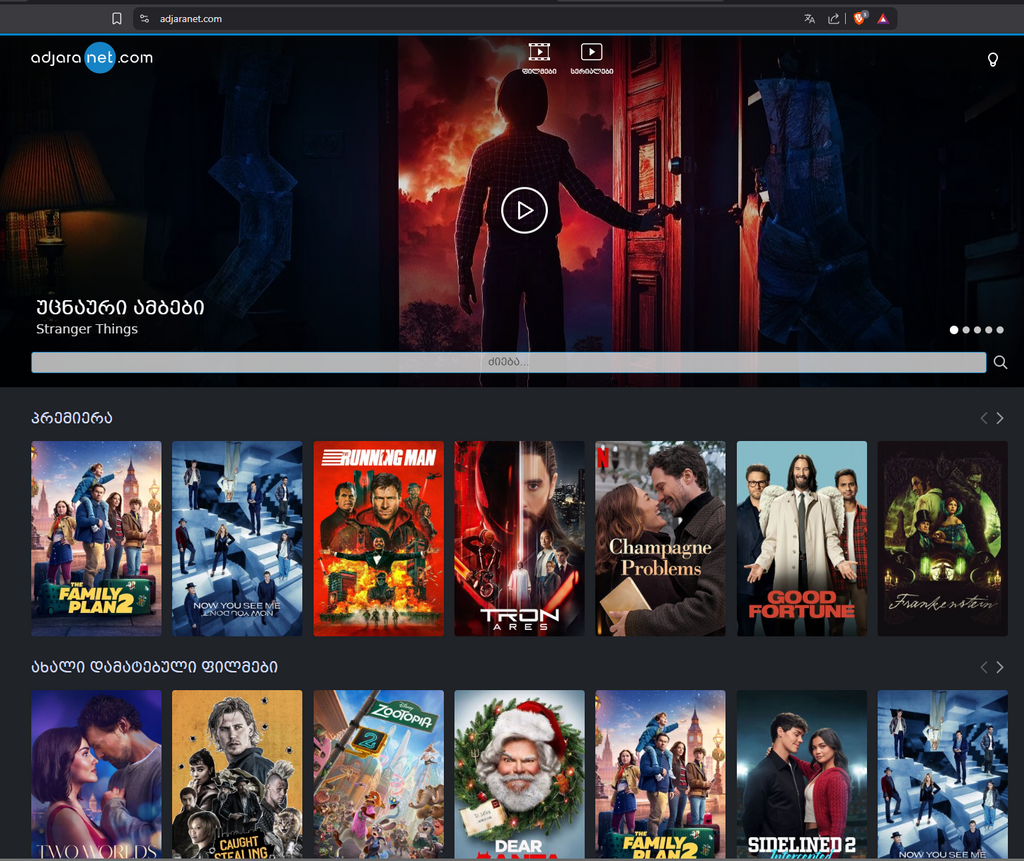Open the Caught Stealing poster
The height and width of the screenshot is (861, 1024).
(x=237, y=774)
